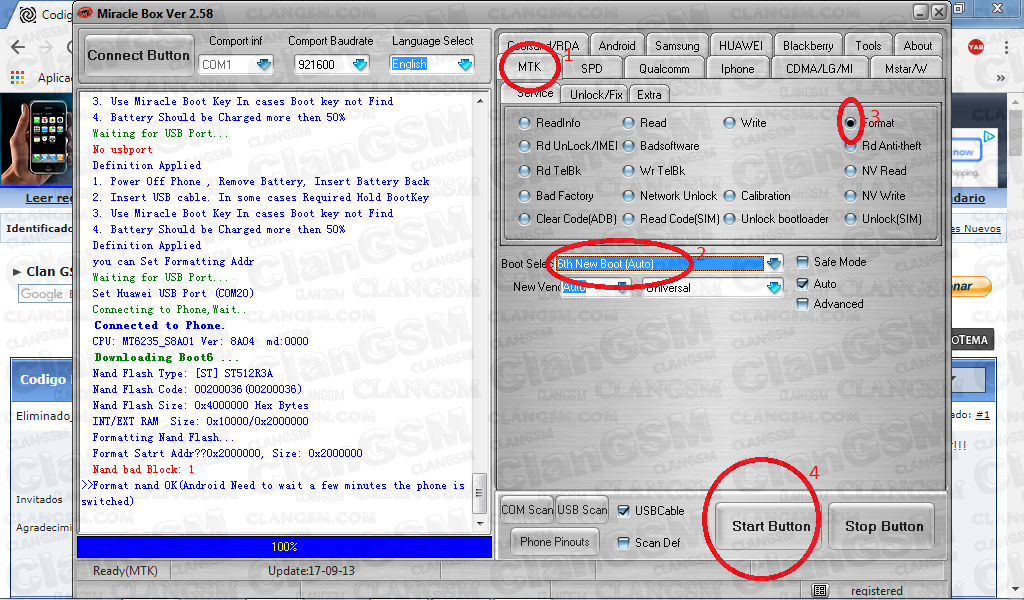1024x600 pixels.
Task: Select the Badsoftware radio button
Action: pyautogui.click(x=628, y=146)
